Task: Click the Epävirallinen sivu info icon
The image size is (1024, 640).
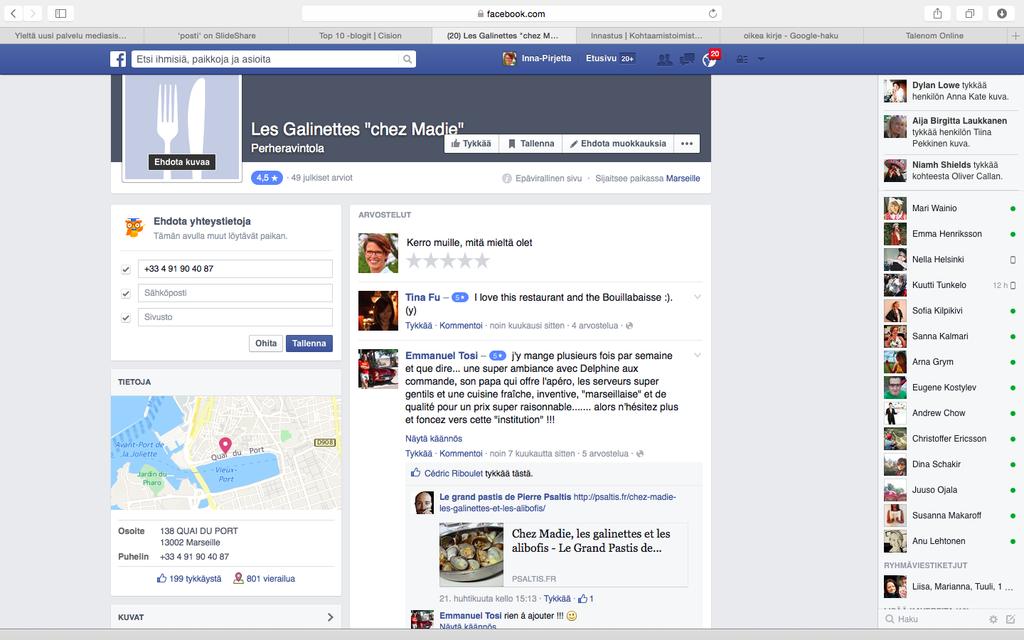Action: tap(507, 178)
